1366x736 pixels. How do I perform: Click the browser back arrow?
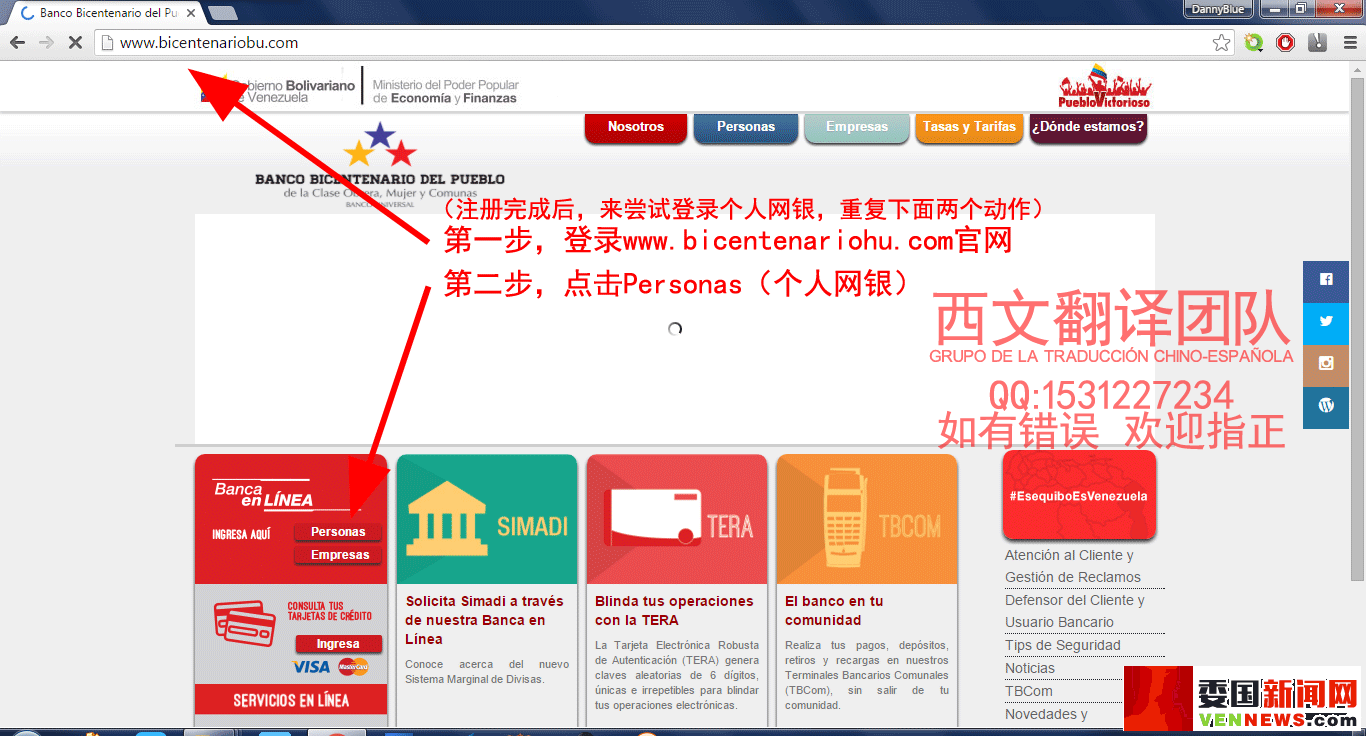(17, 43)
